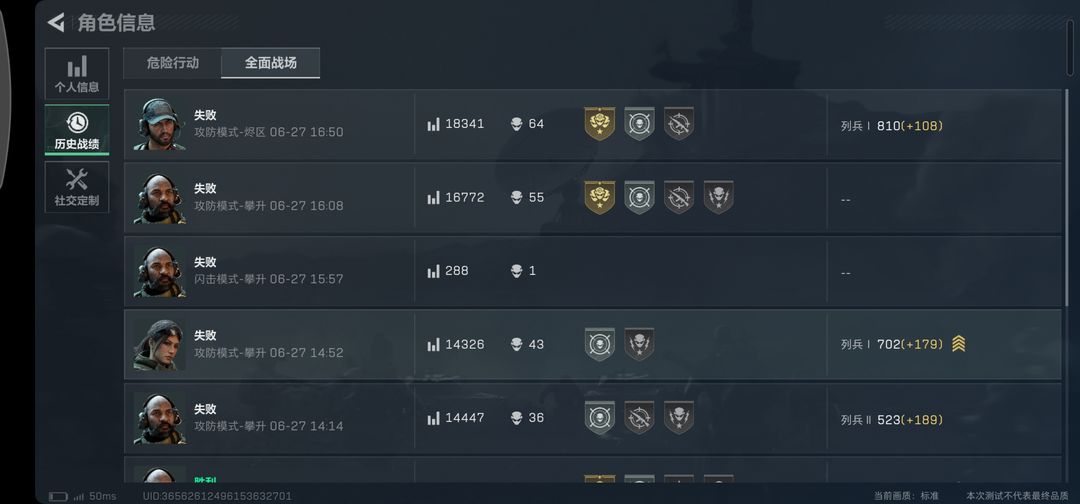1080x504 pixels.
Task: Click the crosshair skull badge in 14:52 match
Action: coord(599,344)
